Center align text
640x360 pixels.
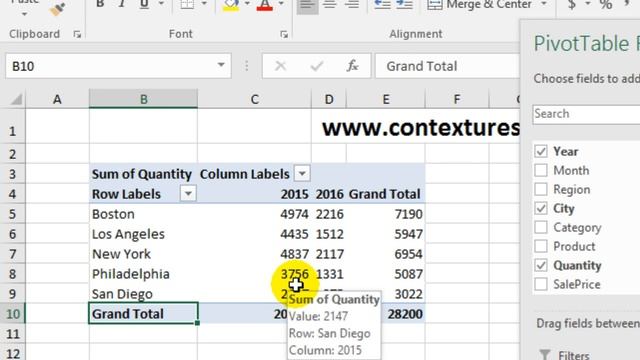coord(330,5)
